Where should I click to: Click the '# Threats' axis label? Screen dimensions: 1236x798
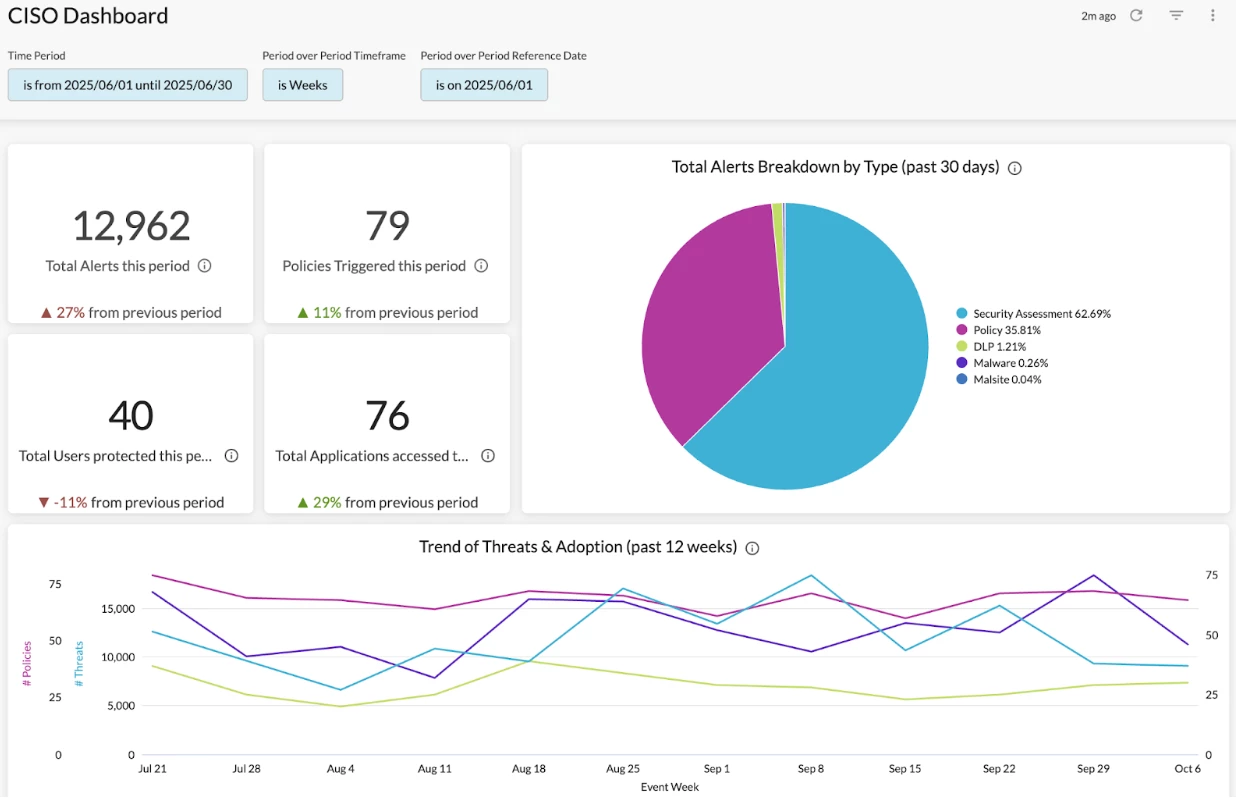79,663
